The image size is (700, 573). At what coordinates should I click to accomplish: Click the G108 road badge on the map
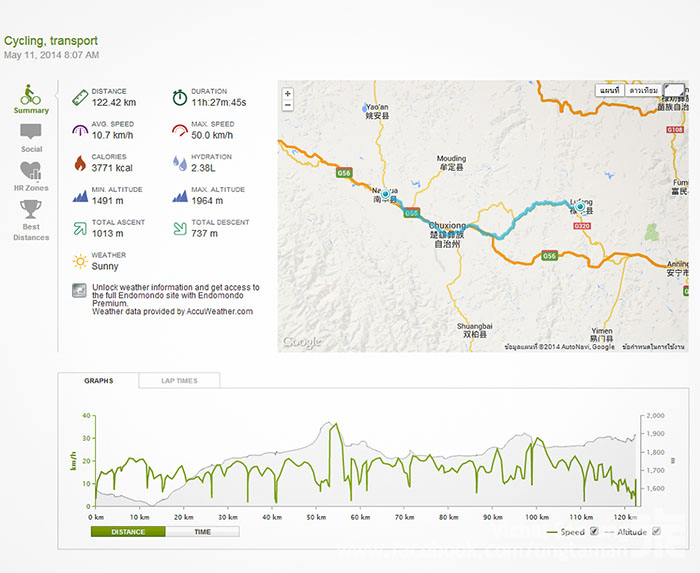point(675,129)
